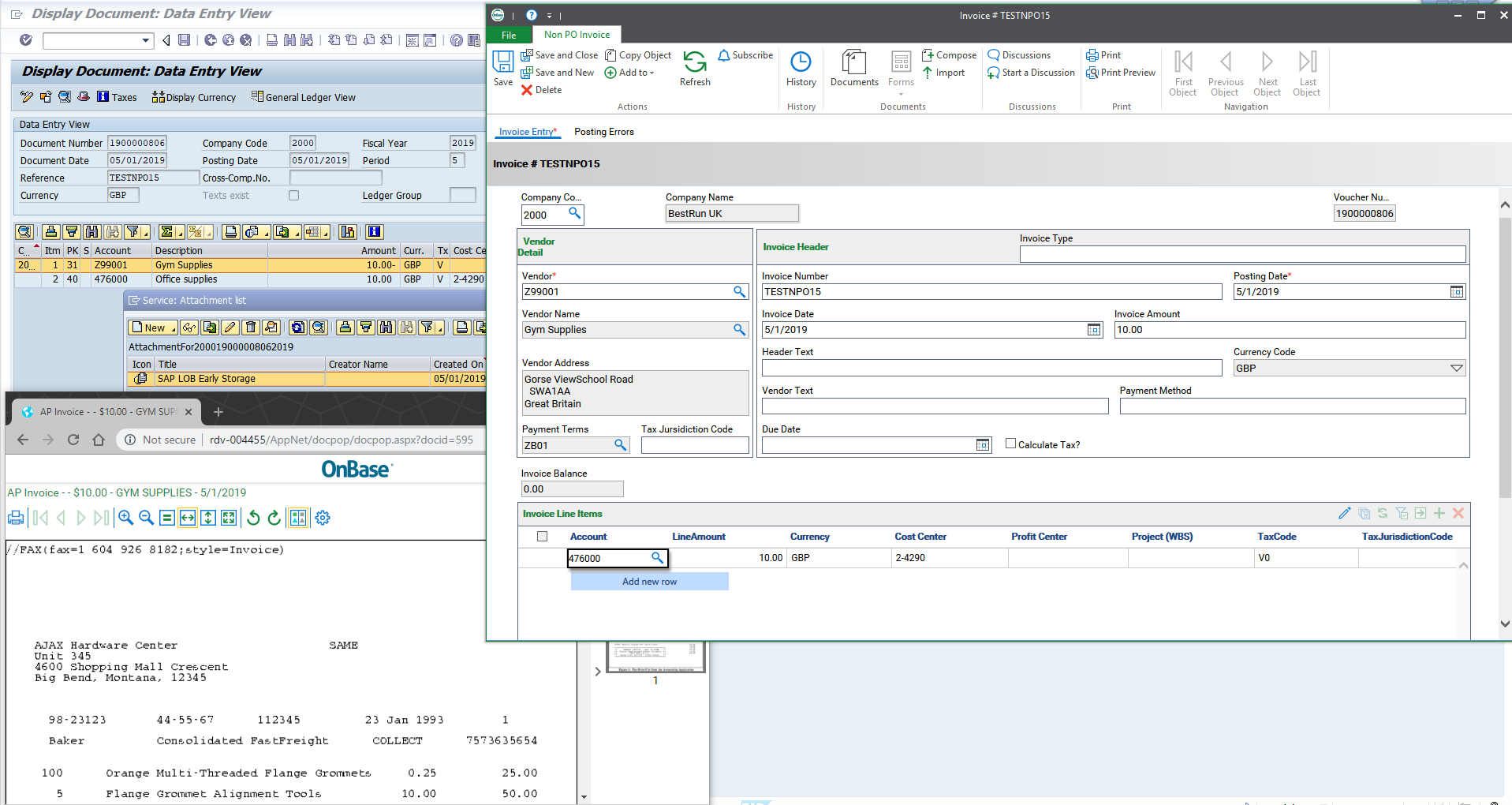Image resolution: width=1512 pixels, height=805 pixels.
Task: Tick the SAP Texts exist checkbox
Action: (x=293, y=195)
